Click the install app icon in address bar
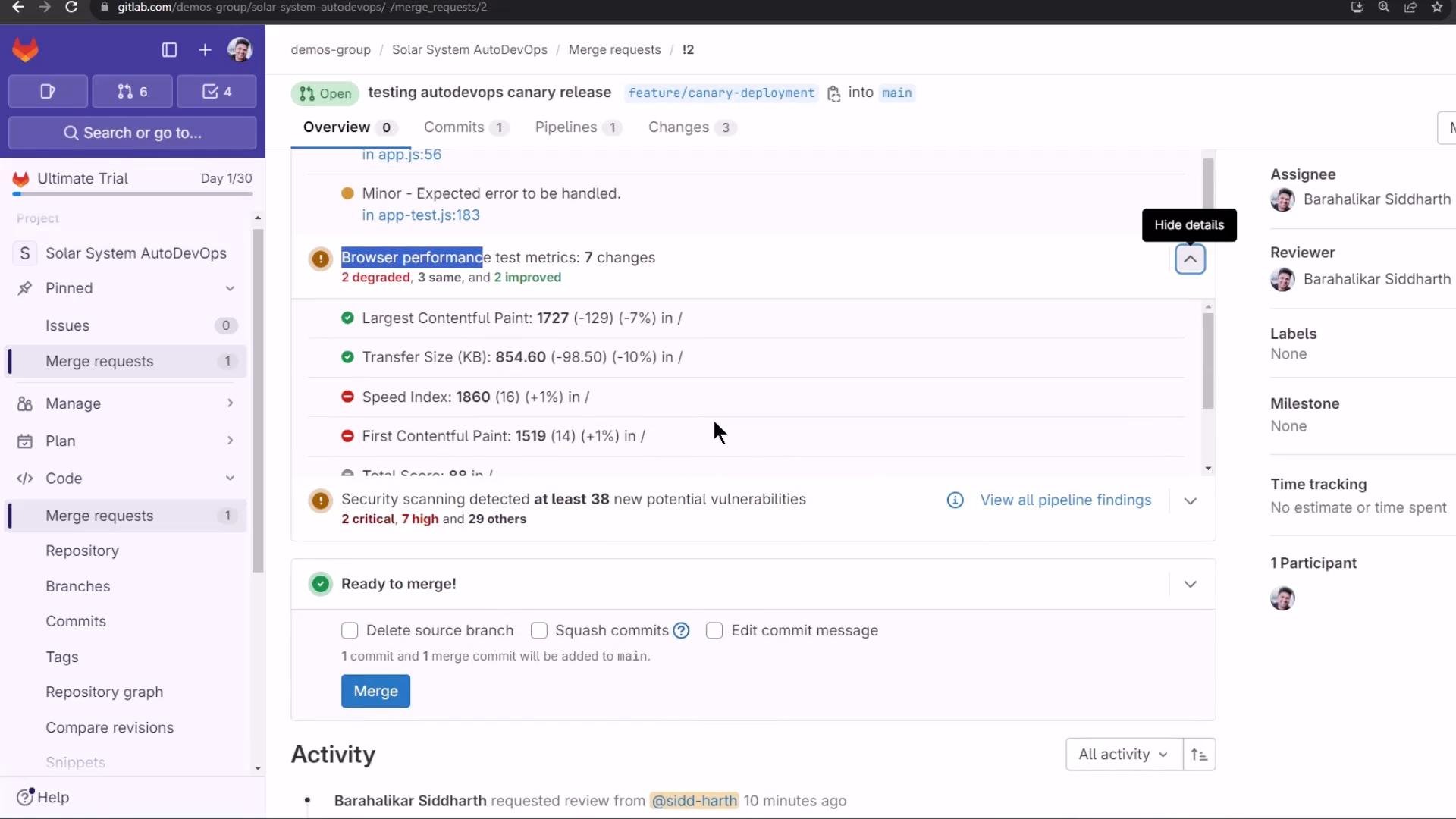 (1357, 7)
